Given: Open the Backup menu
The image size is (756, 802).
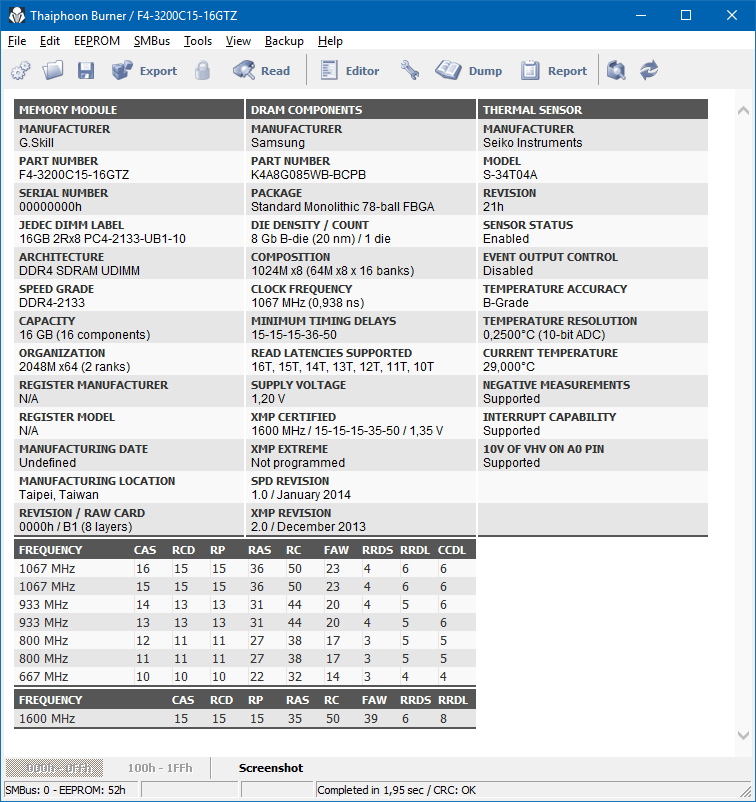Looking at the screenshot, I should 284,41.
